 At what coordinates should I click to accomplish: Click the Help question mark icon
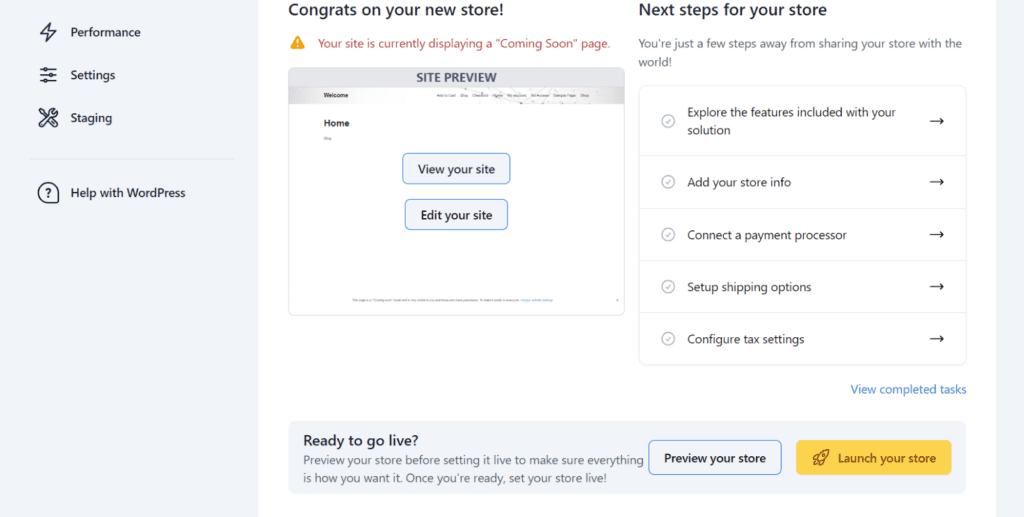pos(48,193)
